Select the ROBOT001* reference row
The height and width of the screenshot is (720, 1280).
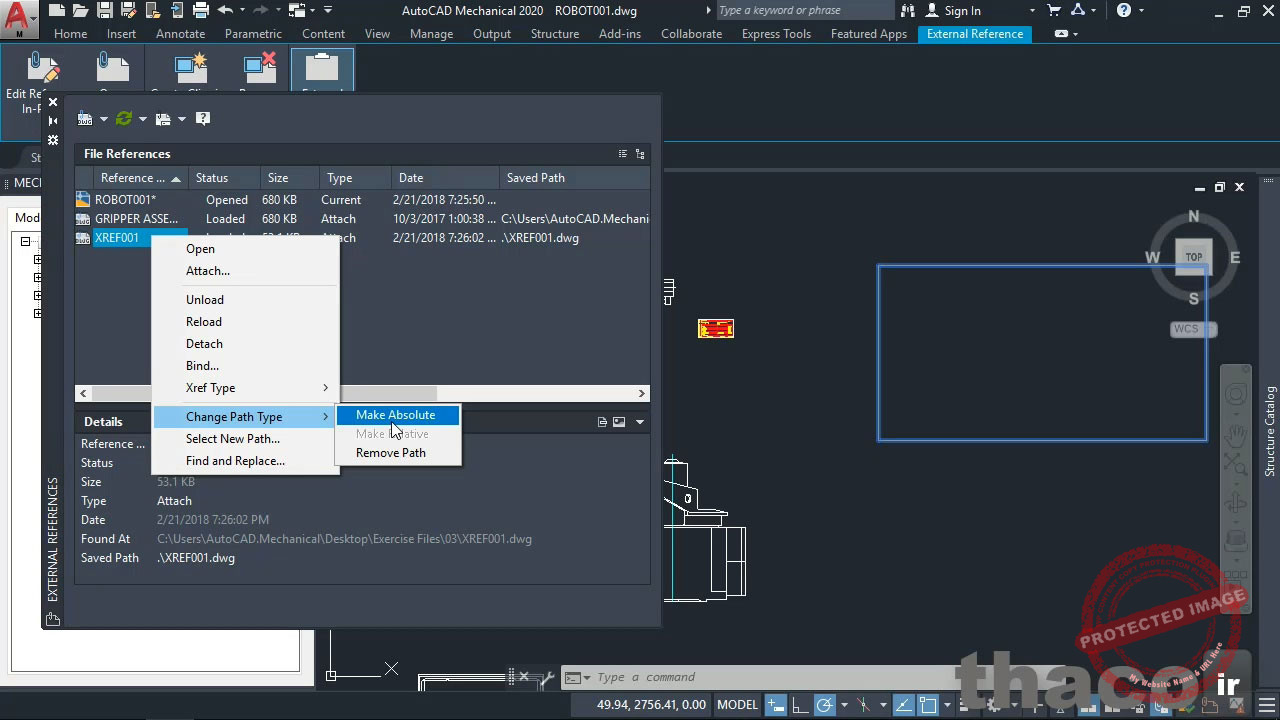click(x=362, y=200)
